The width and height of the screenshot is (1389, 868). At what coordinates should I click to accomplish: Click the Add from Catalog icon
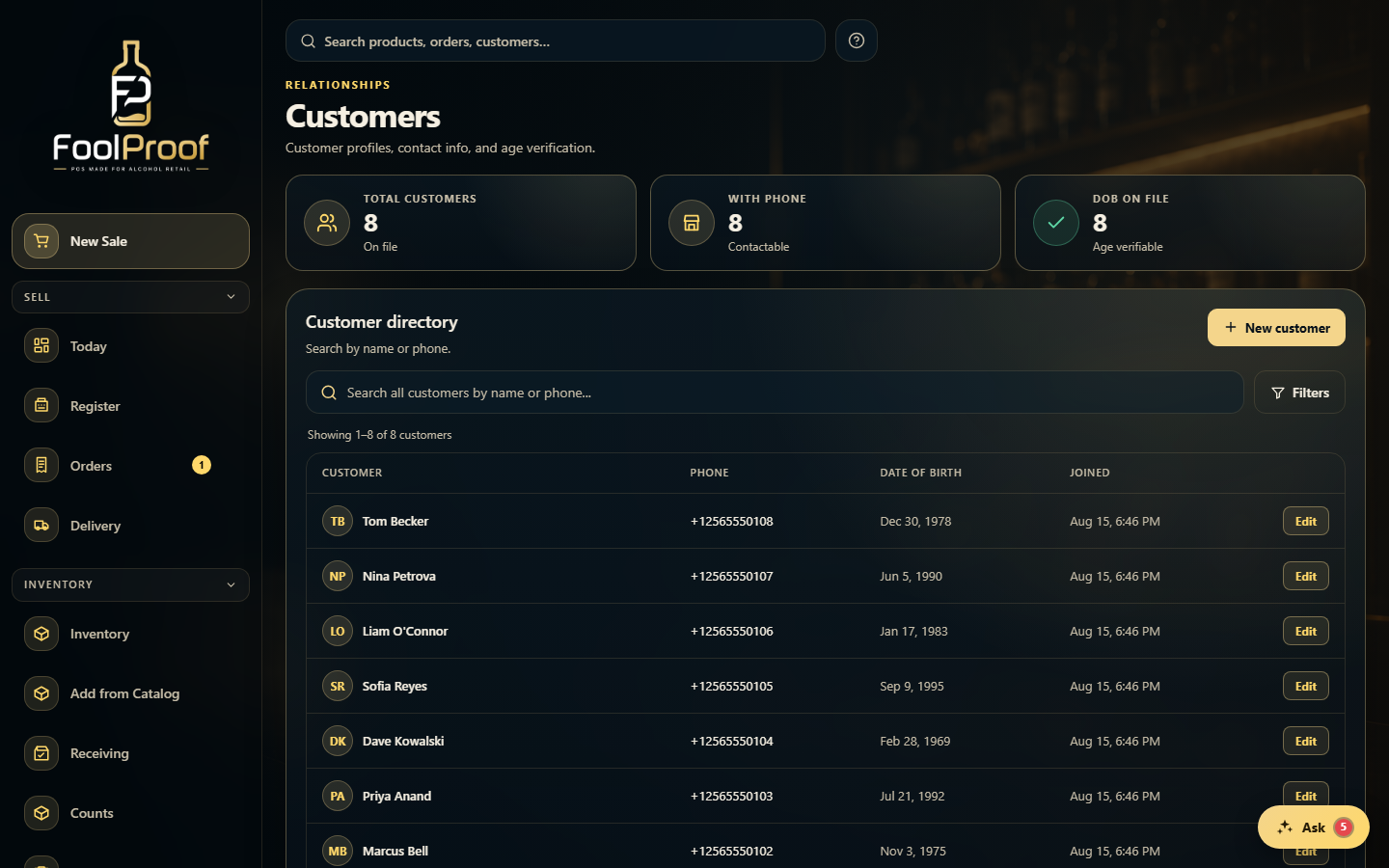[41, 693]
